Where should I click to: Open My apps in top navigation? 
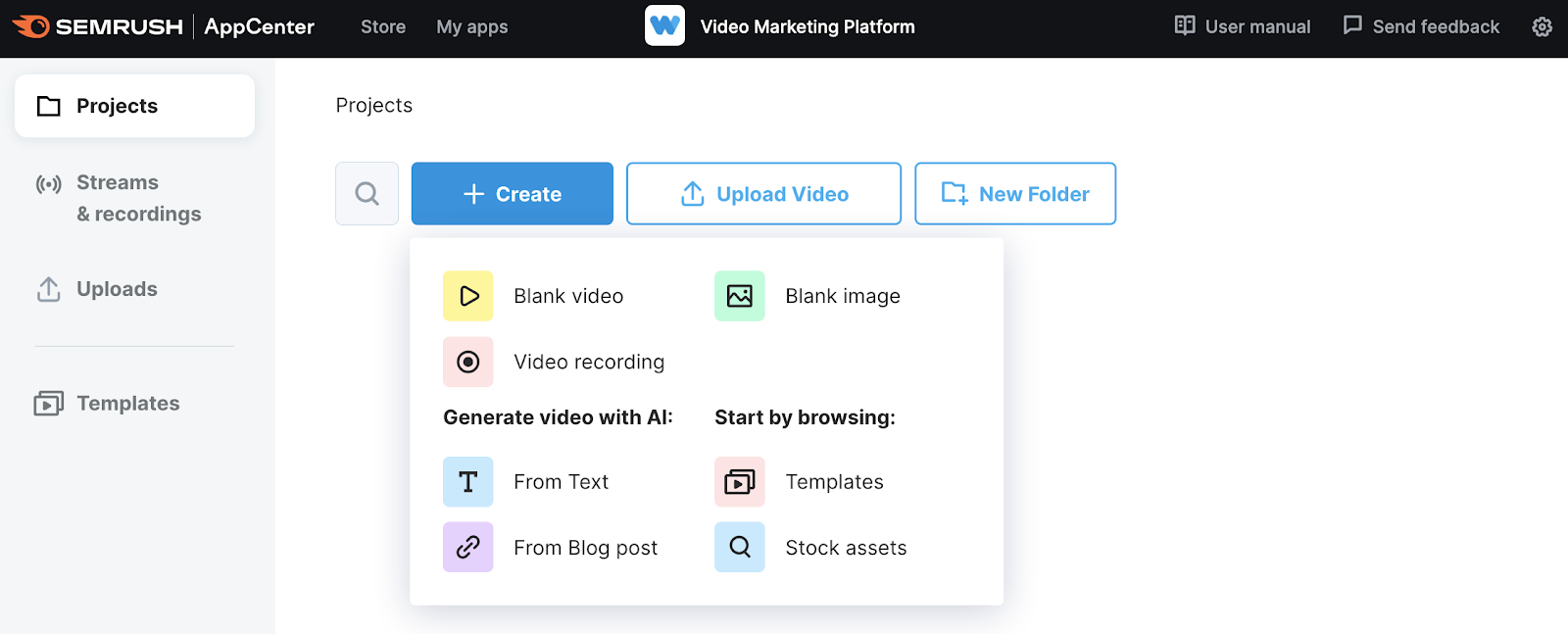tap(472, 27)
